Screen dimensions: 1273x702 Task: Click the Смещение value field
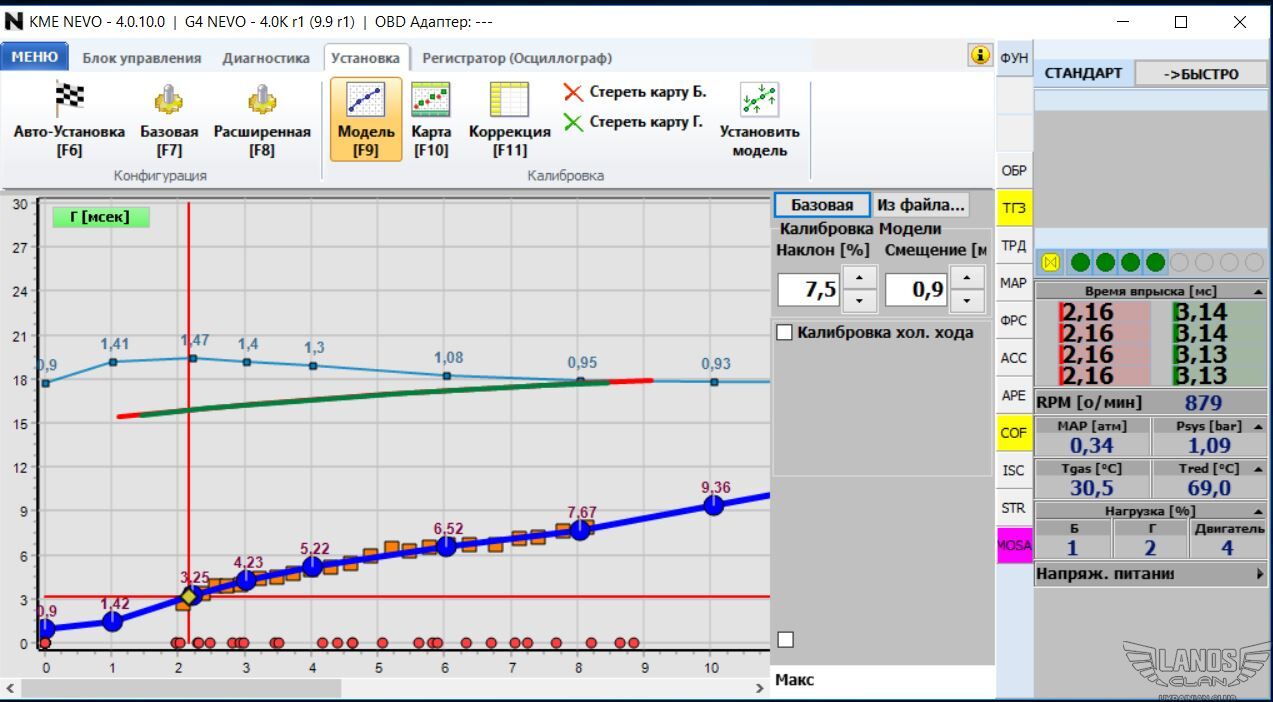[916, 290]
